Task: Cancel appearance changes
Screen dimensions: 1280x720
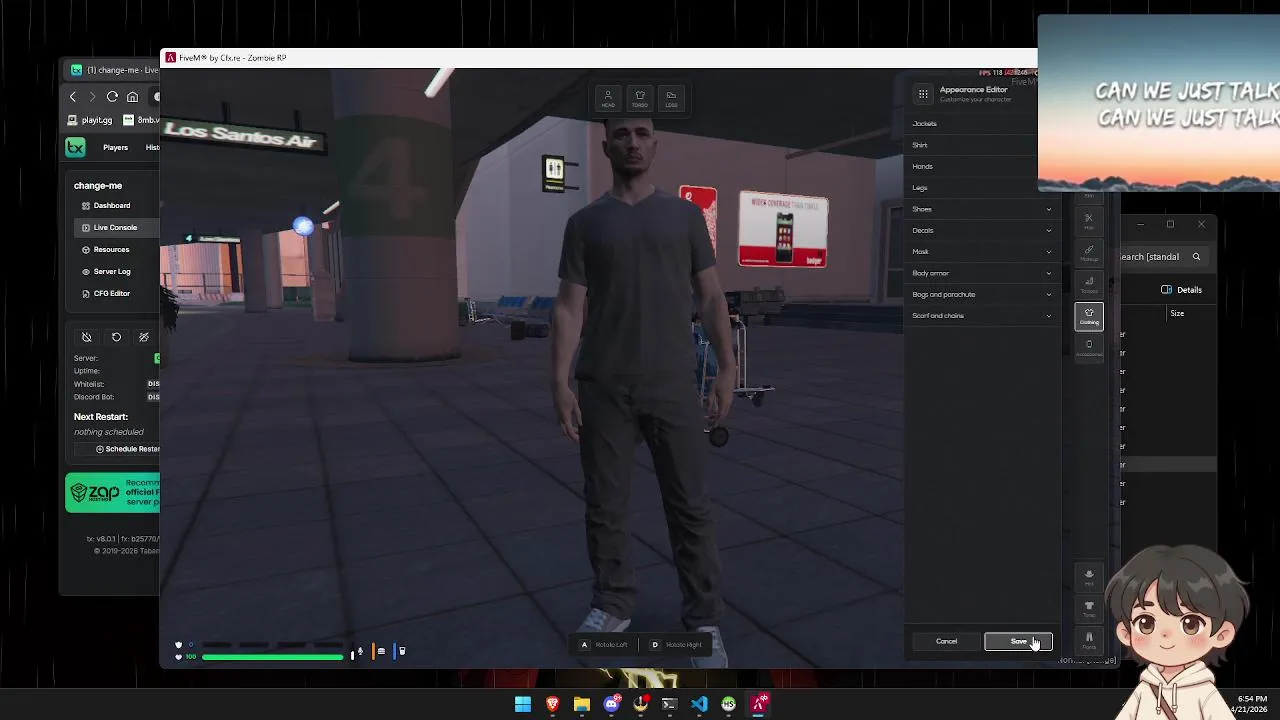Action: pos(946,641)
